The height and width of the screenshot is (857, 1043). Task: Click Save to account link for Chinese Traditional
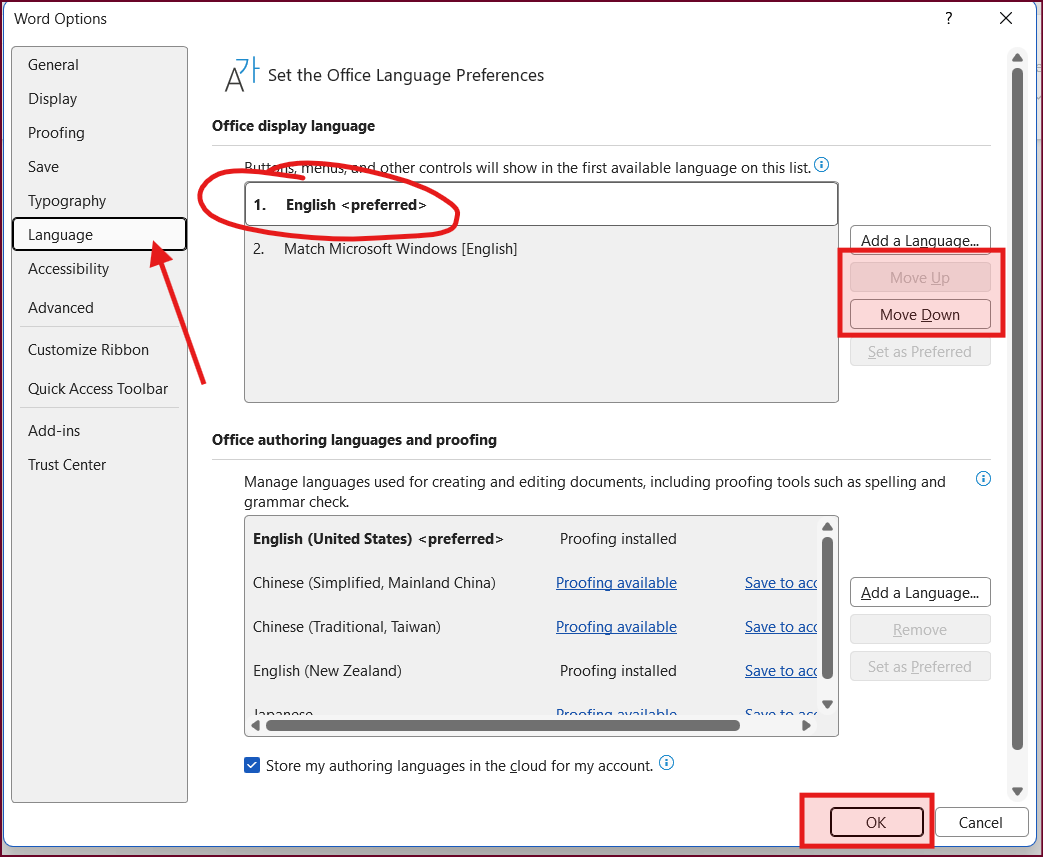781,627
